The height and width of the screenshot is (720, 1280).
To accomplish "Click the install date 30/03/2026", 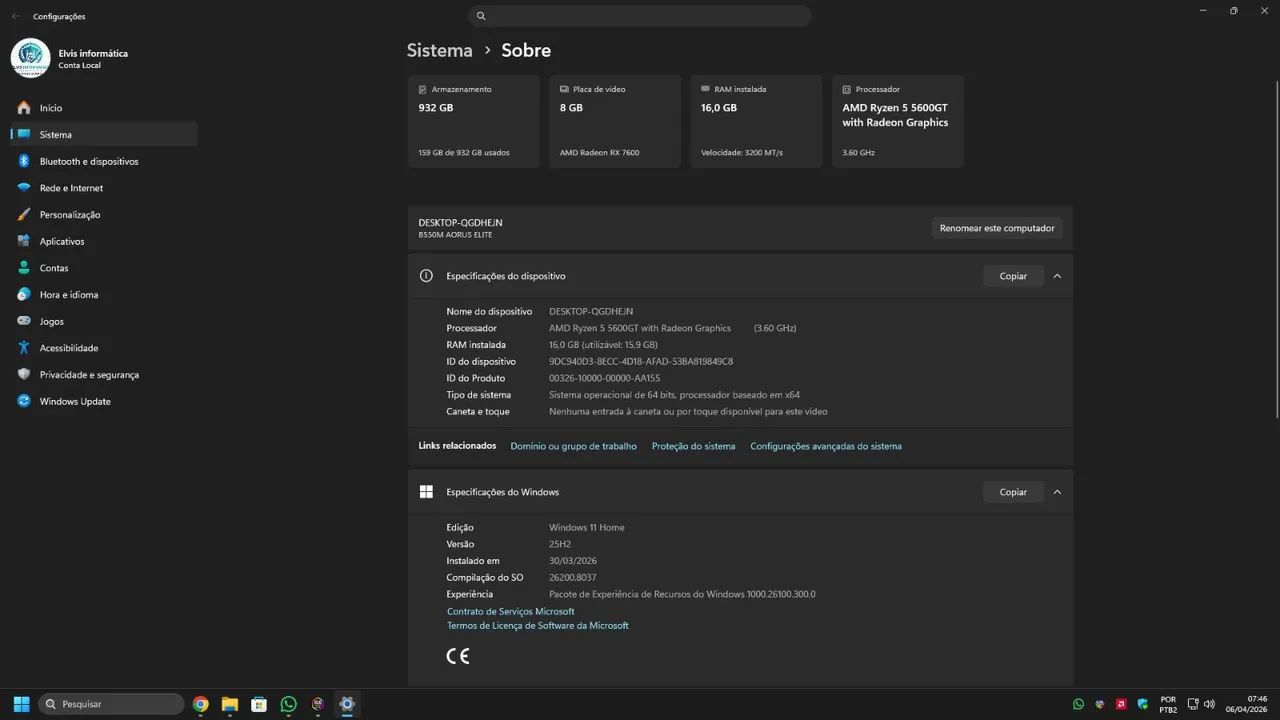I will tap(573, 561).
